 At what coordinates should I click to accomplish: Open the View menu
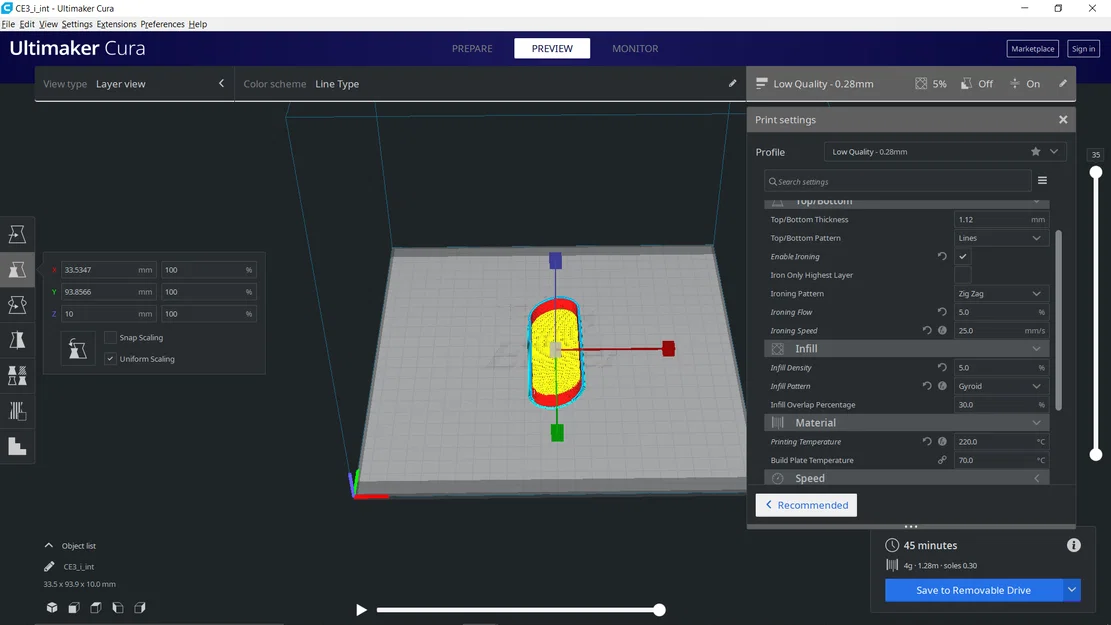click(48, 24)
